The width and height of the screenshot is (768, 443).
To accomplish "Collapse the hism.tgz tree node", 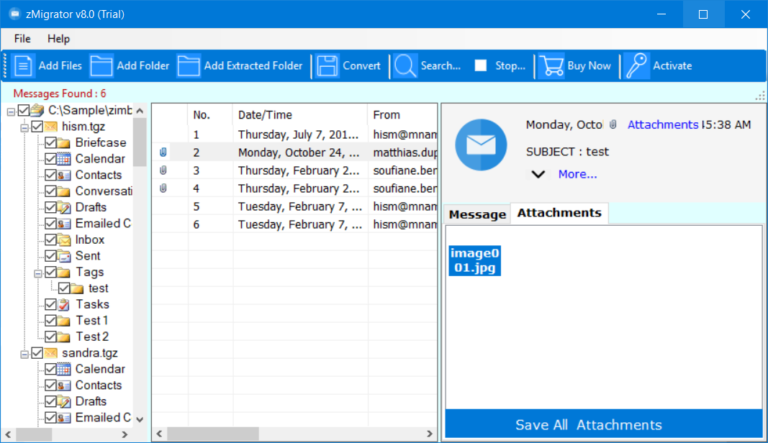I will (x=24, y=128).
